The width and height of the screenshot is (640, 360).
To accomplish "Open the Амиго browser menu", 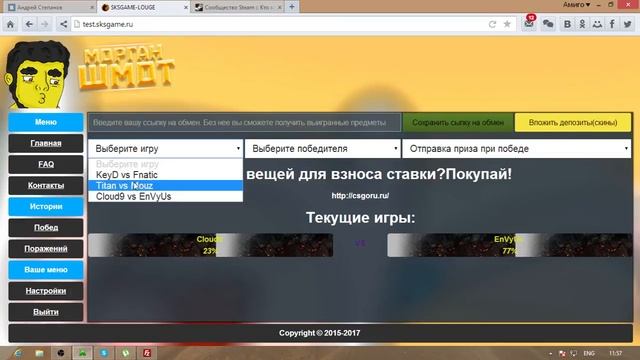I will [x=576, y=5].
